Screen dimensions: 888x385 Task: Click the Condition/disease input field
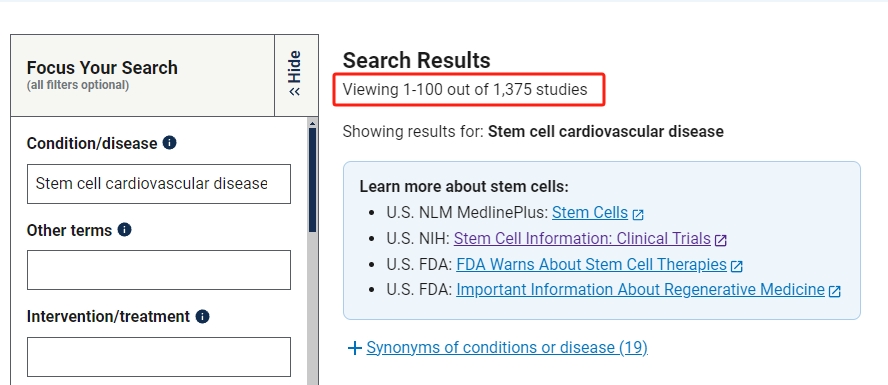(x=159, y=184)
